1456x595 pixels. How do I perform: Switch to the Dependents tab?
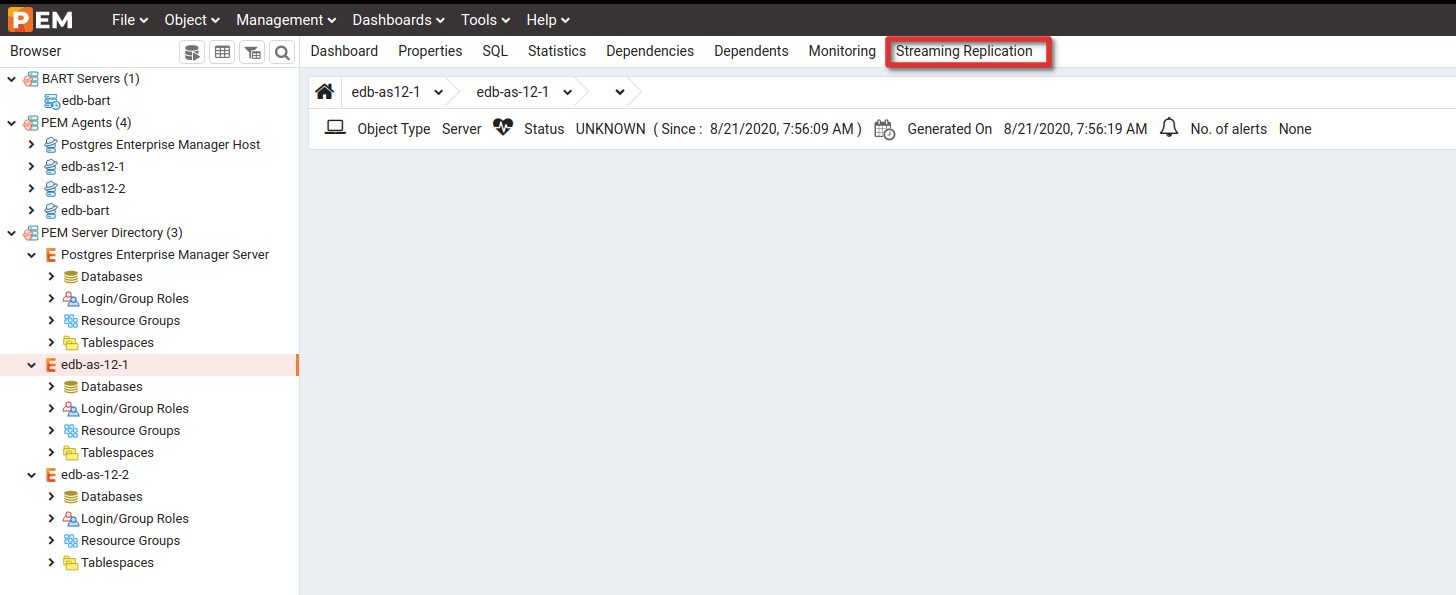click(751, 51)
